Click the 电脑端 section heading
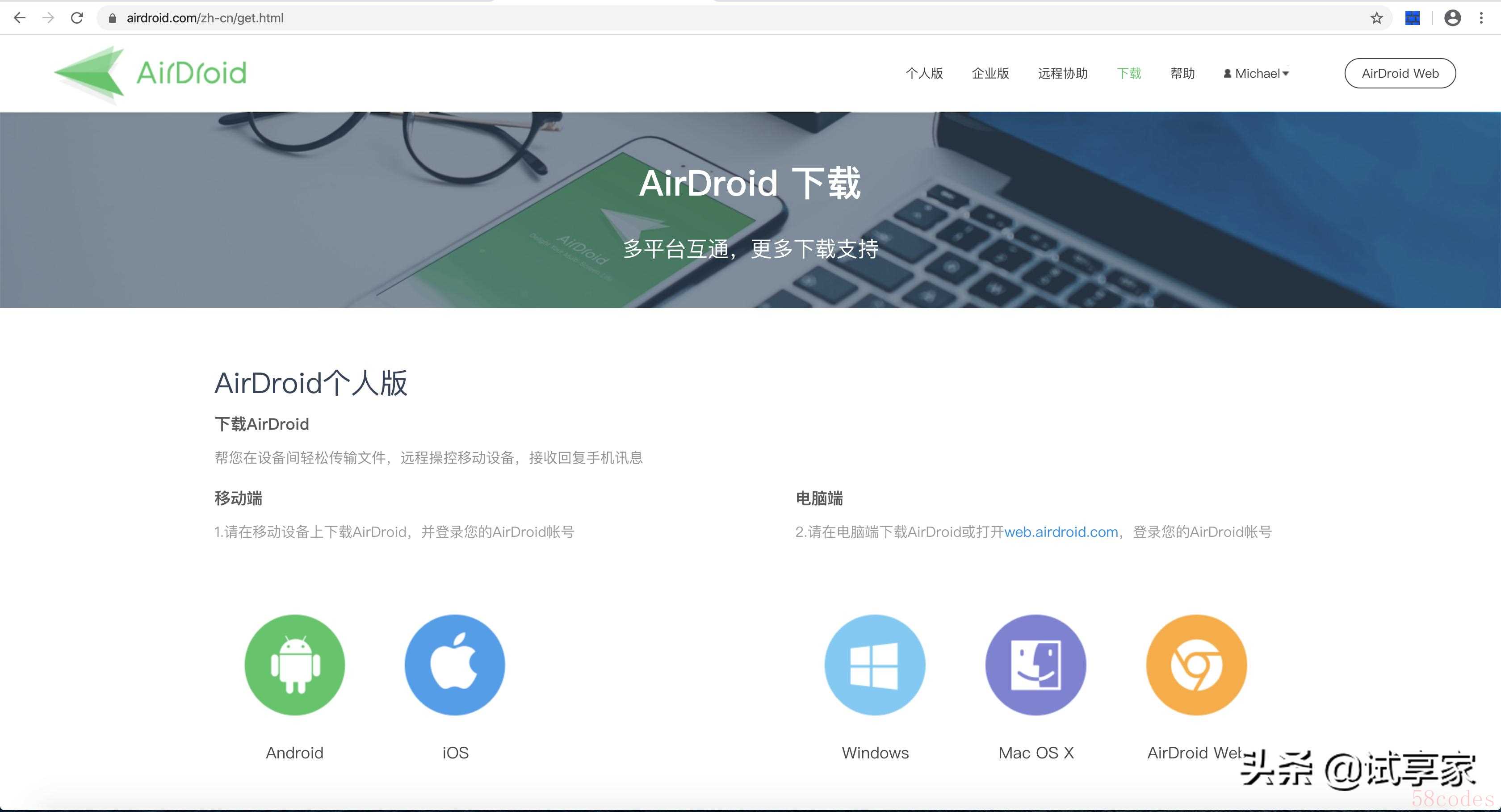The height and width of the screenshot is (812, 1501). [x=819, y=498]
